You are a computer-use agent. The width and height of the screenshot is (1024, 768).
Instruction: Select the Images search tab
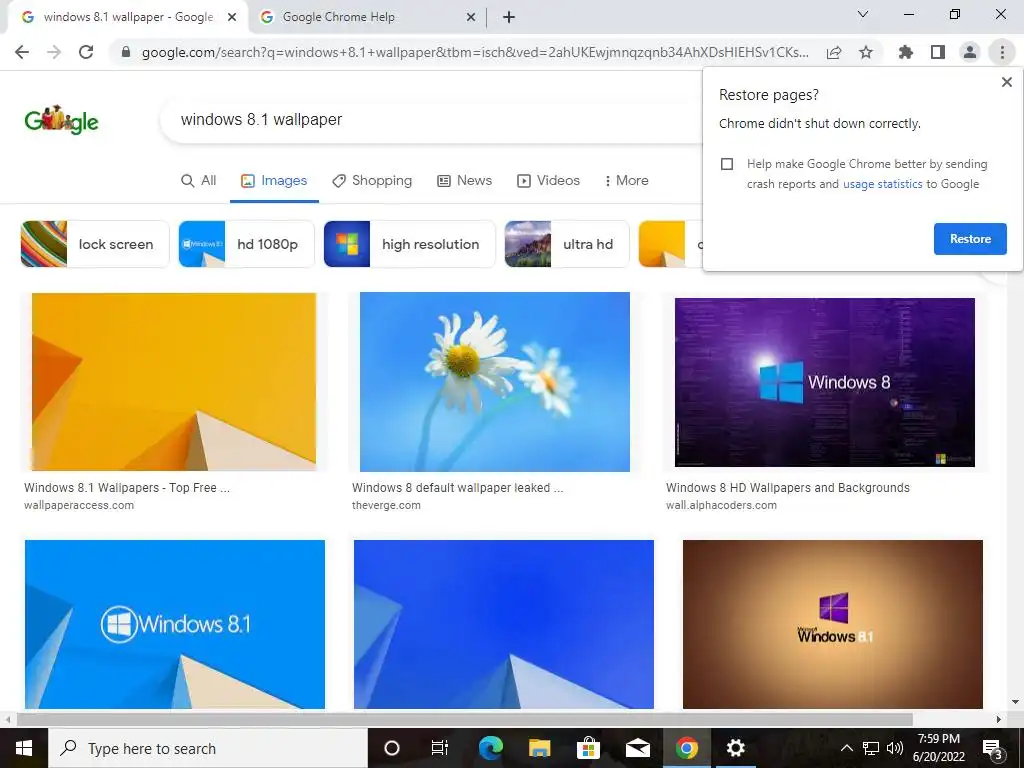click(274, 181)
